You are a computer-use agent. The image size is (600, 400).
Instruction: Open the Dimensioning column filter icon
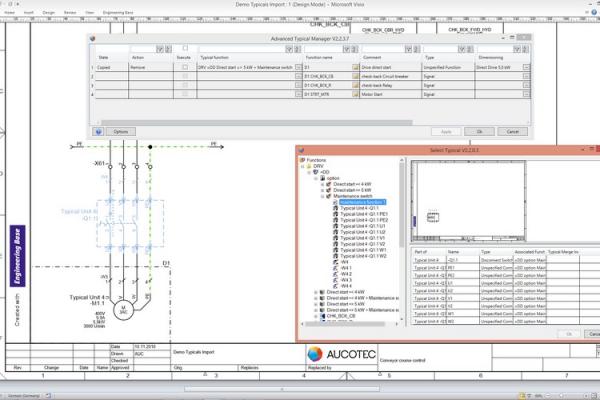point(517,49)
